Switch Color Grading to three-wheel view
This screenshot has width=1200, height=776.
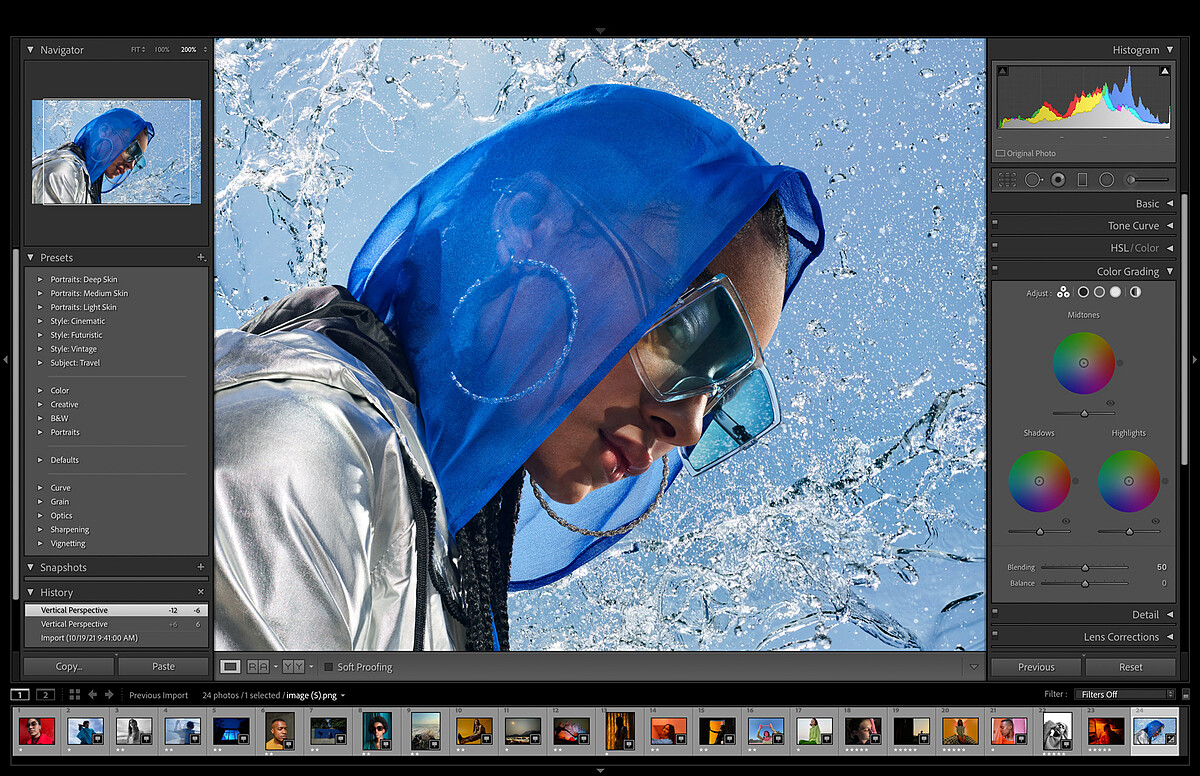pyautogui.click(x=1063, y=292)
